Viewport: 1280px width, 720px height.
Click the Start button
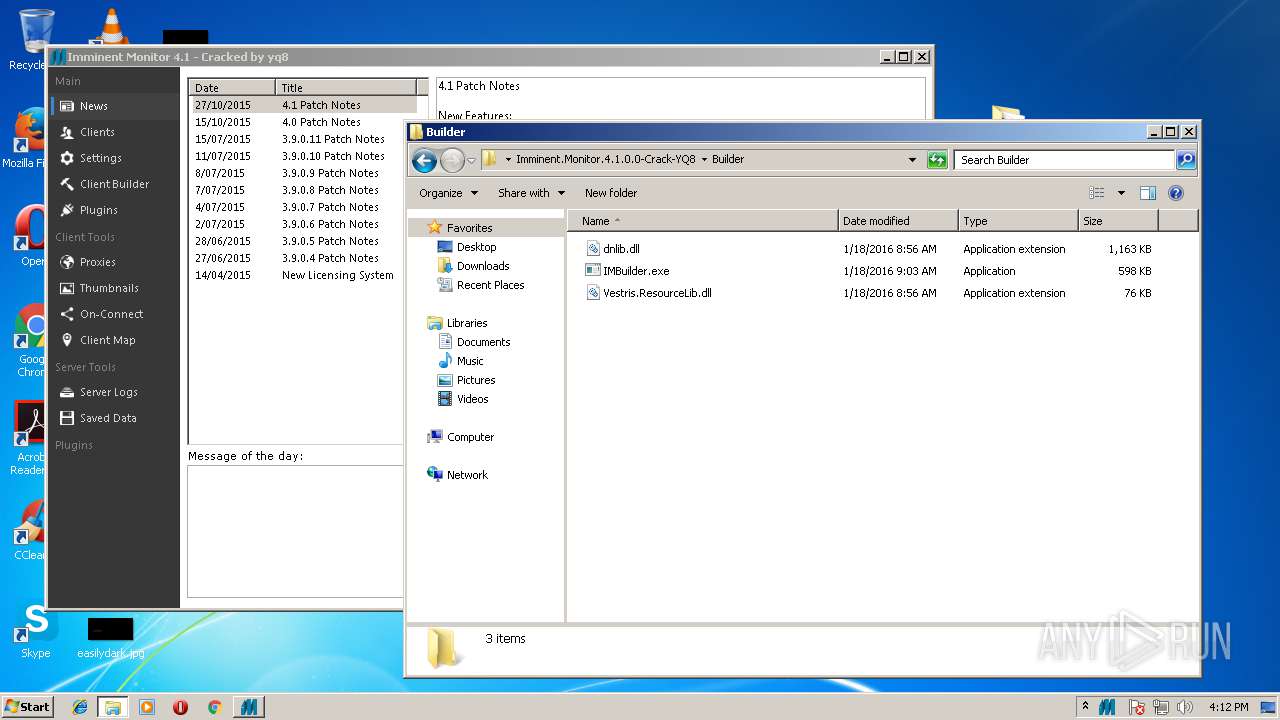[27, 707]
